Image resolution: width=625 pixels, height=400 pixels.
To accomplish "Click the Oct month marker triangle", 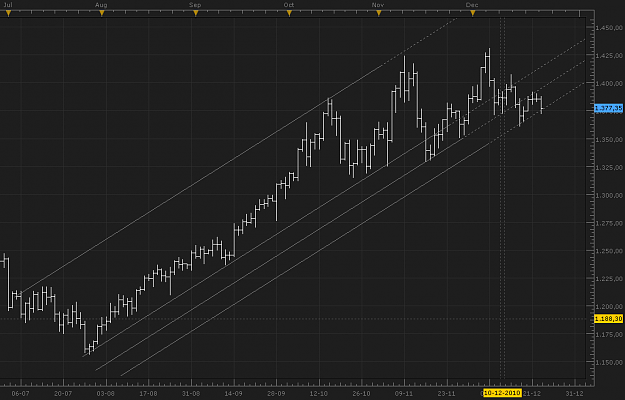I will coord(289,14).
